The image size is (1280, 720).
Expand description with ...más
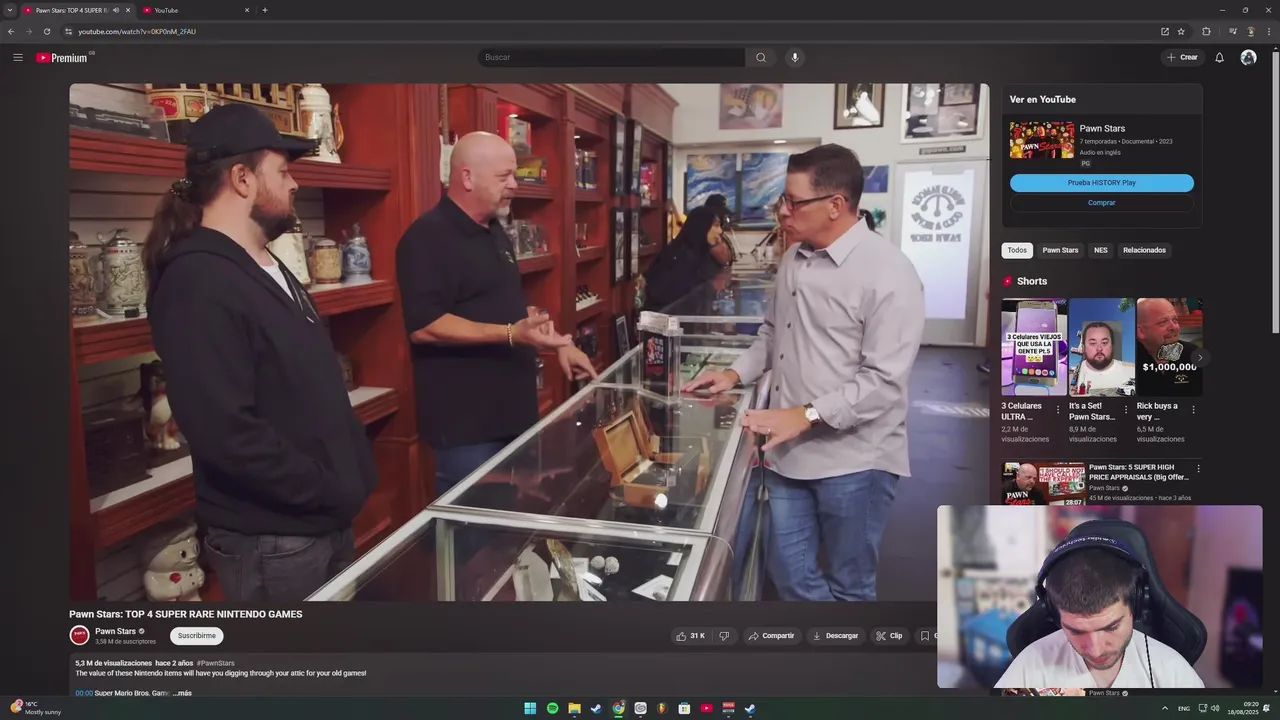point(182,693)
